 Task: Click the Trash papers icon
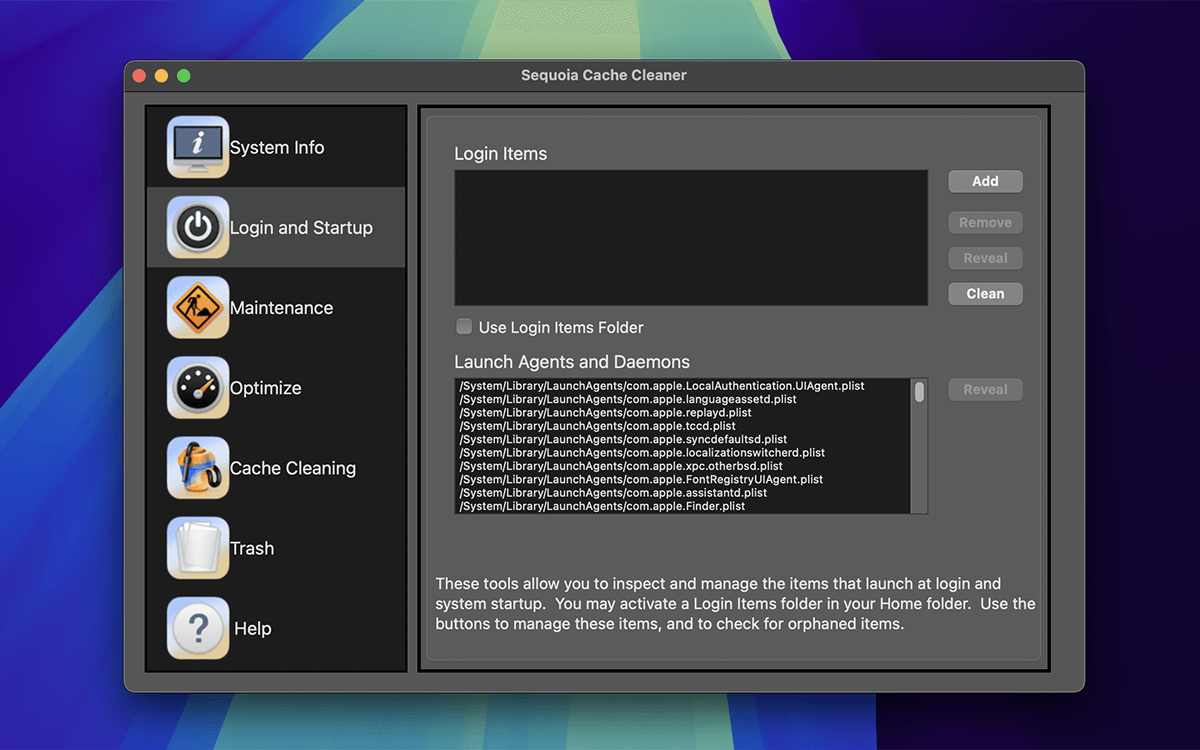pyautogui.click(x=198, y=547)
